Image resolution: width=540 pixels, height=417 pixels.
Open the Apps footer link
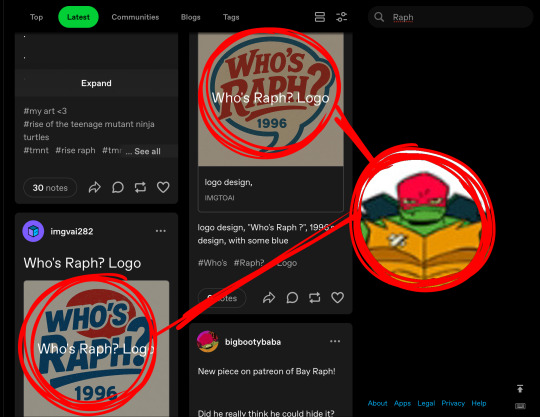(402, 403)
